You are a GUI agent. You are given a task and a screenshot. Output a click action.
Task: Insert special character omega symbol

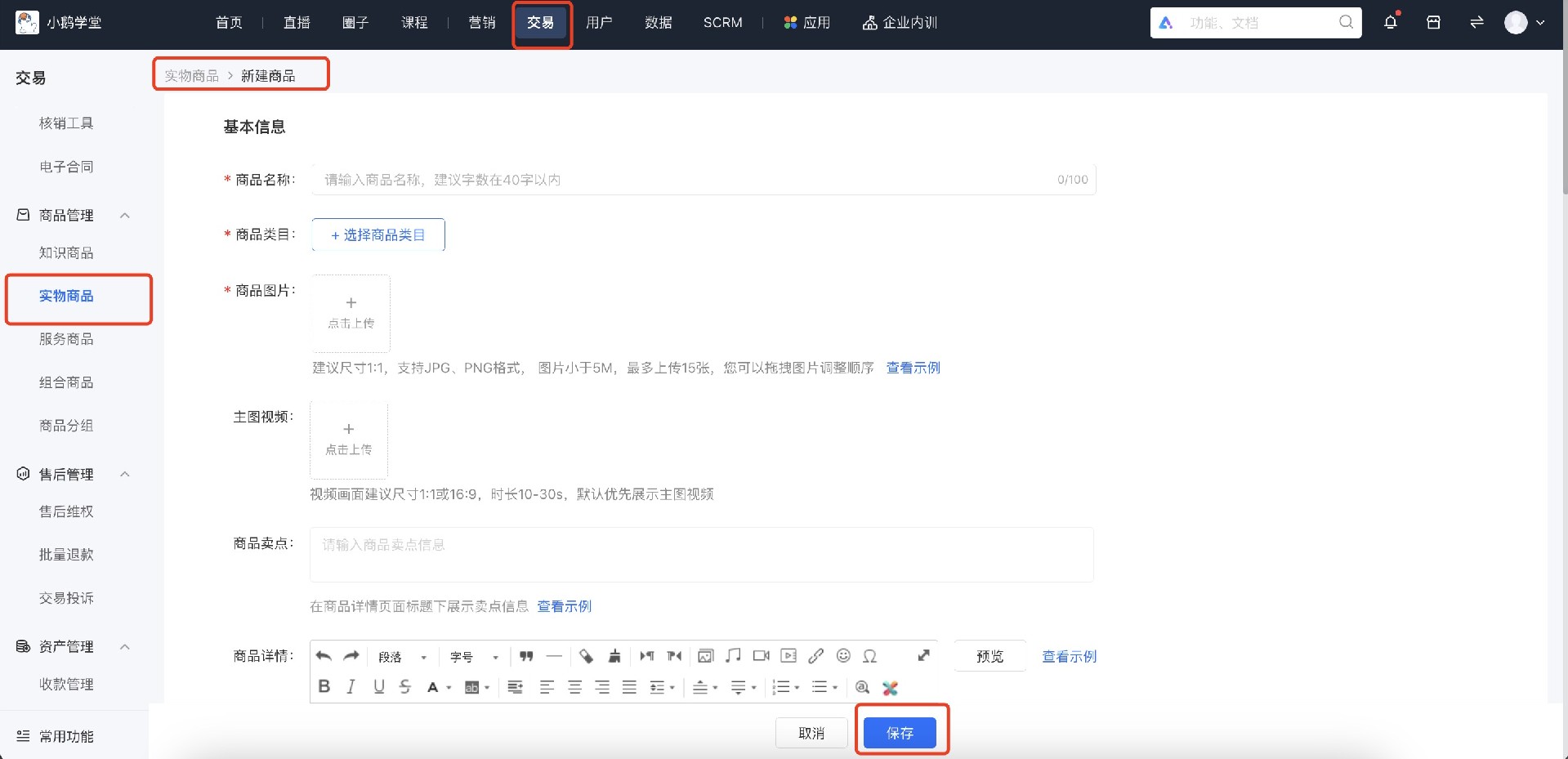pos(870,656)
